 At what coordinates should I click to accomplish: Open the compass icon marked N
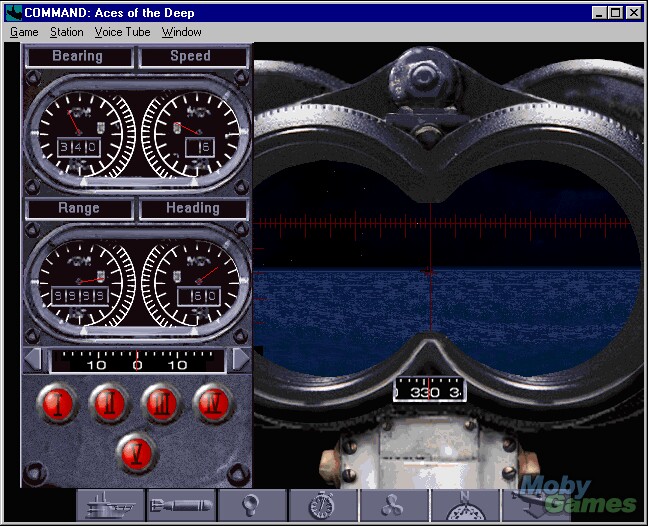point(465,505)
